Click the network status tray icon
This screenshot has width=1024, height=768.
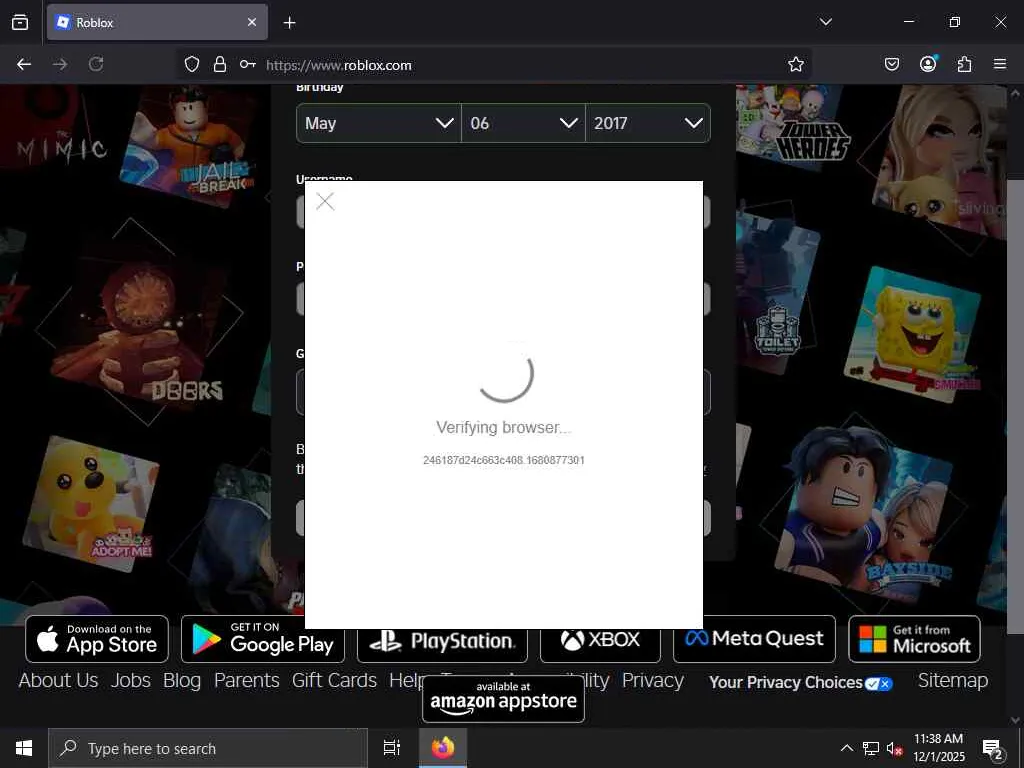(x=871, y=748)
